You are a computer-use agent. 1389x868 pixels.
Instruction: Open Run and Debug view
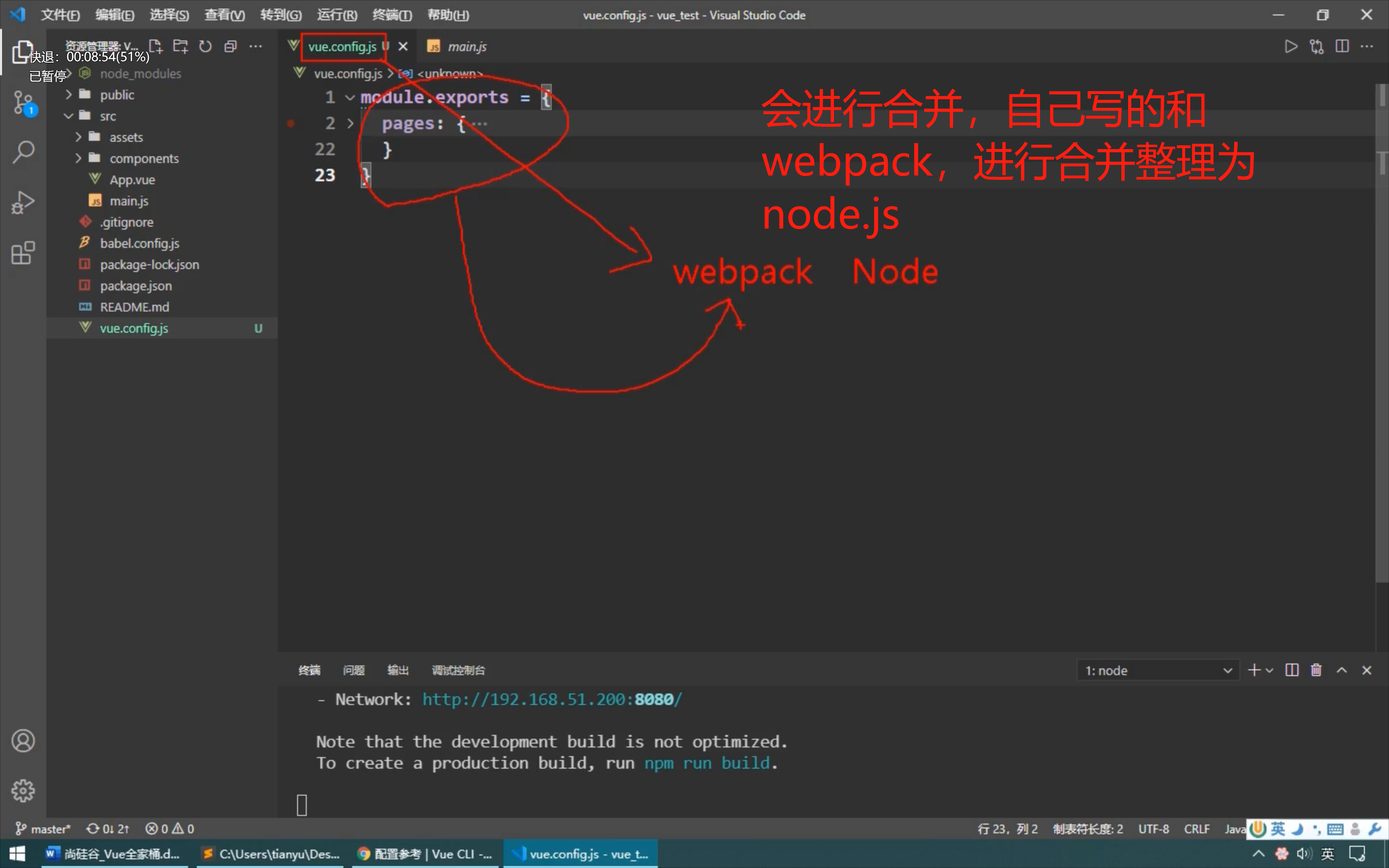23,202
